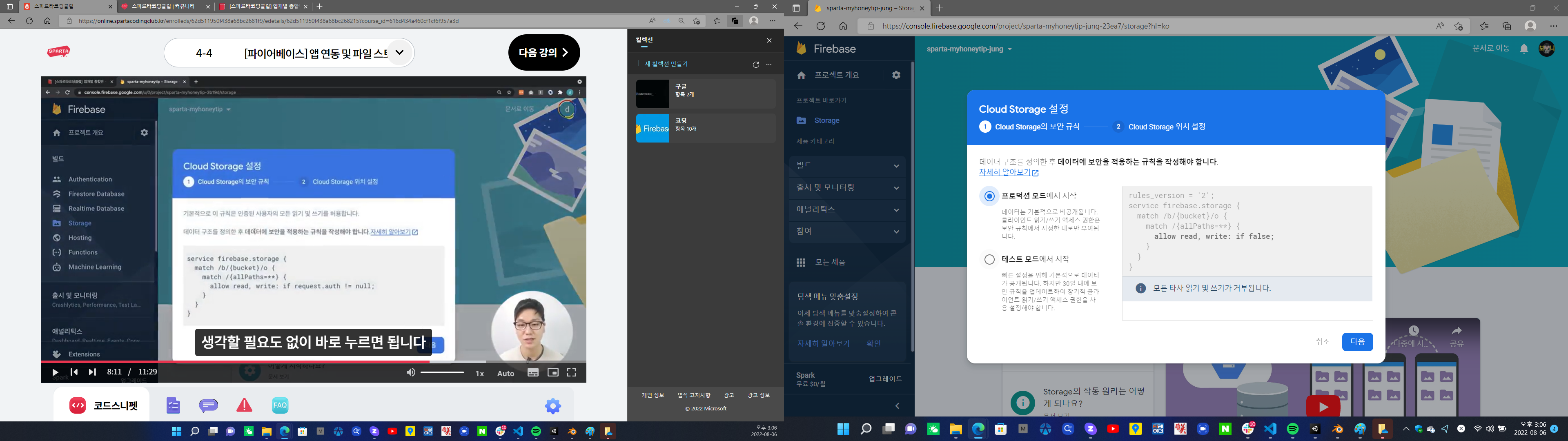Screen dimensions: 1568x441
Task: Click 업그레이드 next to Spark plan
Action: (885, 379)
